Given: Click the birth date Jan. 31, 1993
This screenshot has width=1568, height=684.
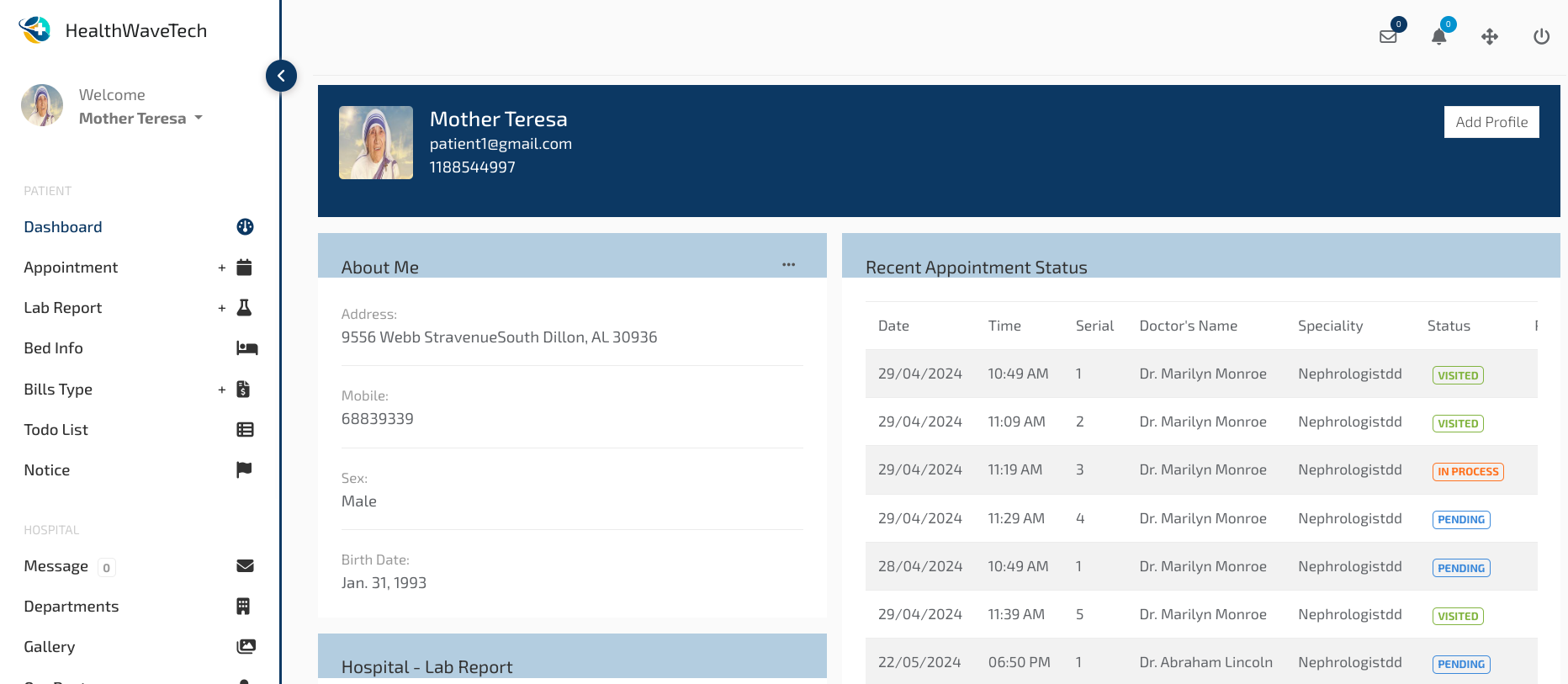Looking at the screenshot, I should point(384,583).
